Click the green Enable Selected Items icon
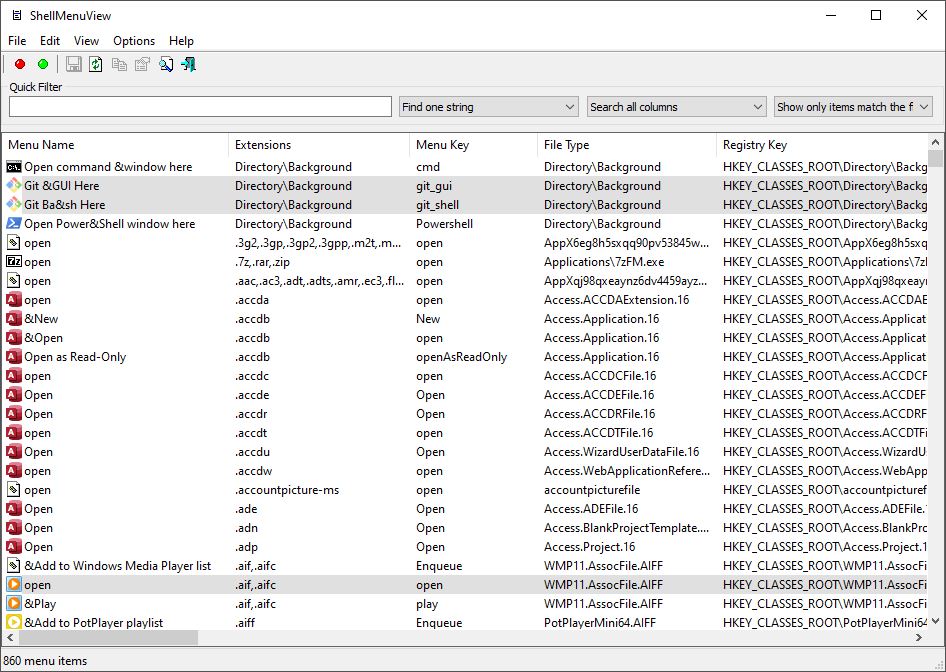This screenshot has width=946, height=672. tap(43, 64)
